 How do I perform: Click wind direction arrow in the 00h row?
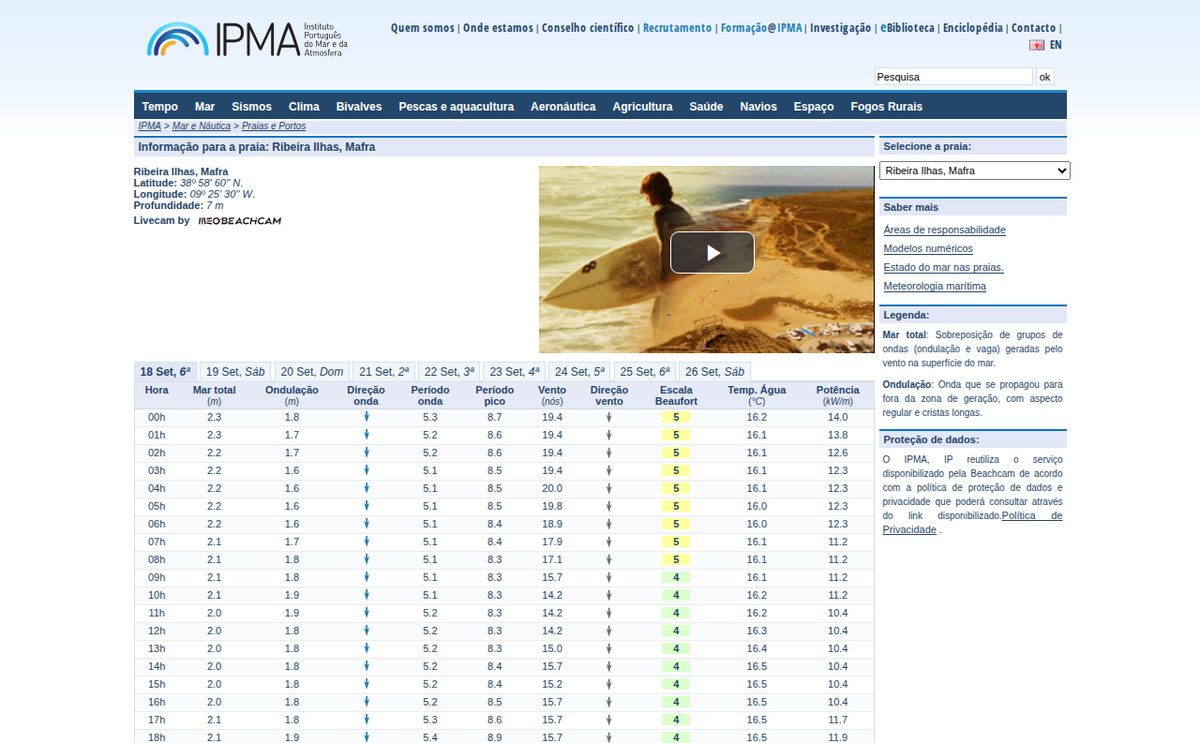pyautogui.click(x=609, y=417)
